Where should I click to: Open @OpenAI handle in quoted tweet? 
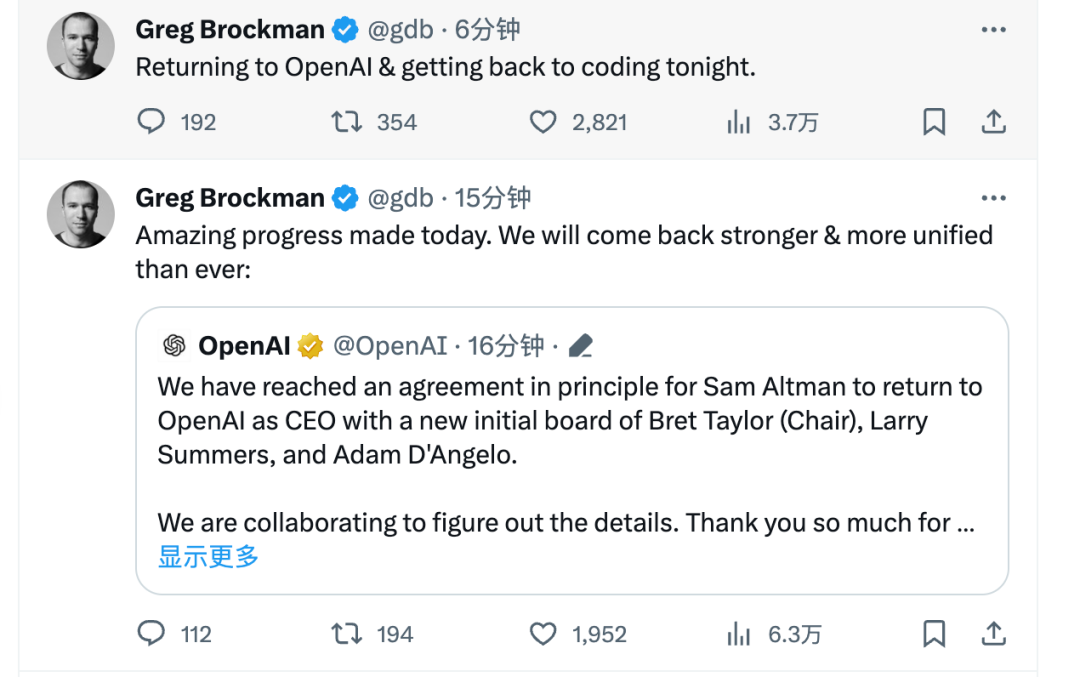click(390, 346)
